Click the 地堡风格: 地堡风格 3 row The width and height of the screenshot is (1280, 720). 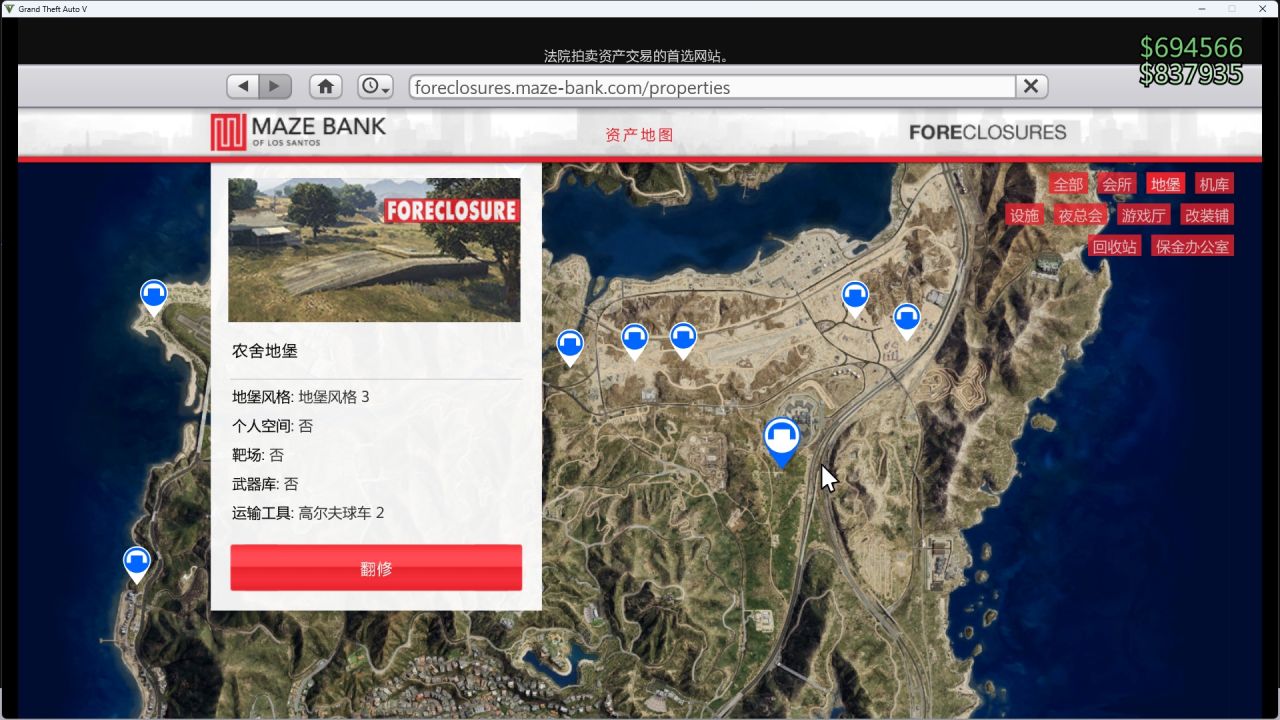click(301, 397)
